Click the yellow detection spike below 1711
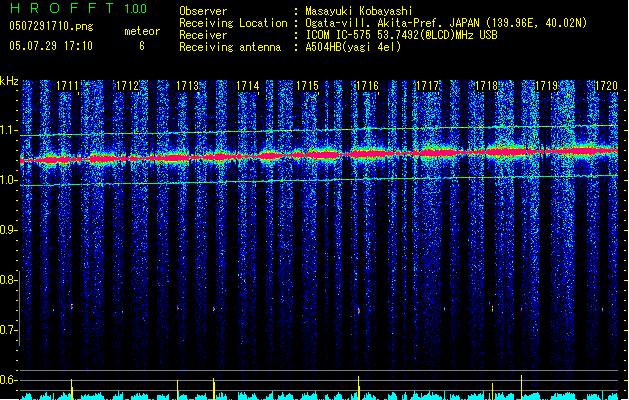Screen dimensions: 629x400 [72, 389]
